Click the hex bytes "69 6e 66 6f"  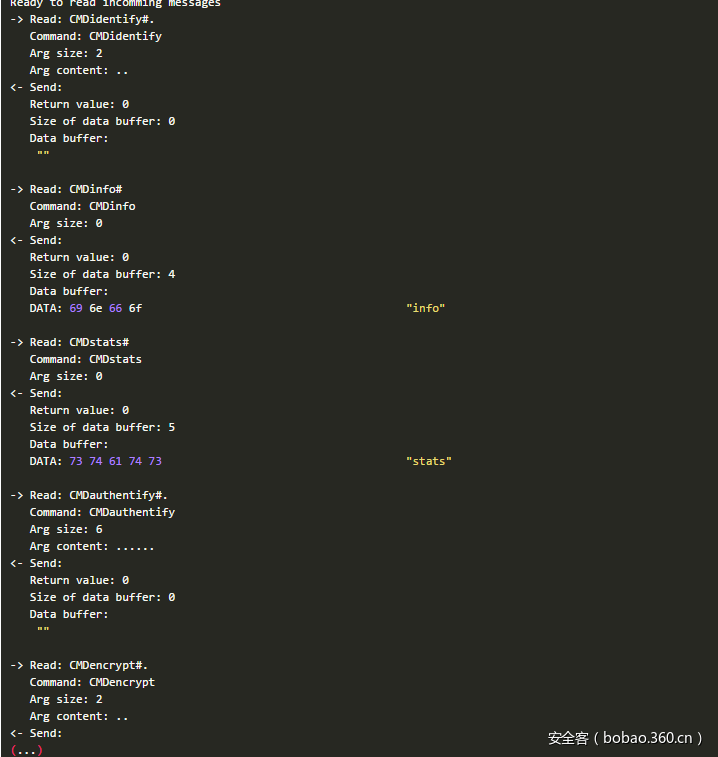point(106,308)
